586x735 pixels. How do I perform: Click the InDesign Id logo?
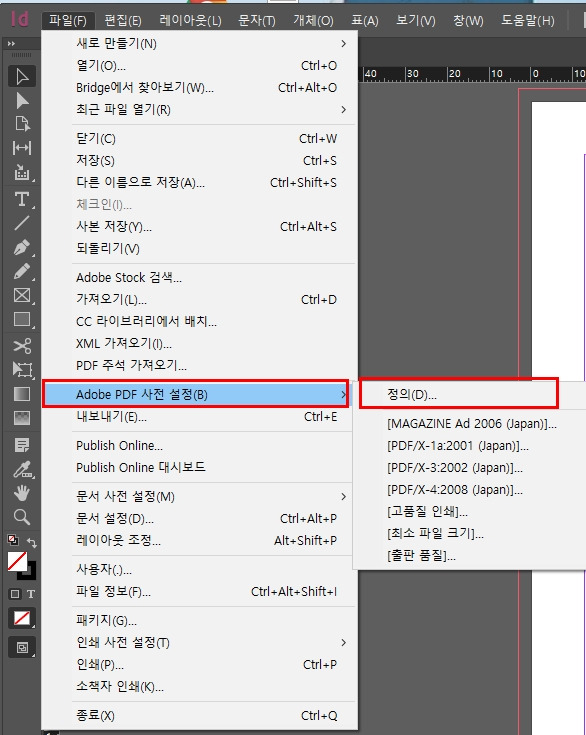tap(20, 19)
